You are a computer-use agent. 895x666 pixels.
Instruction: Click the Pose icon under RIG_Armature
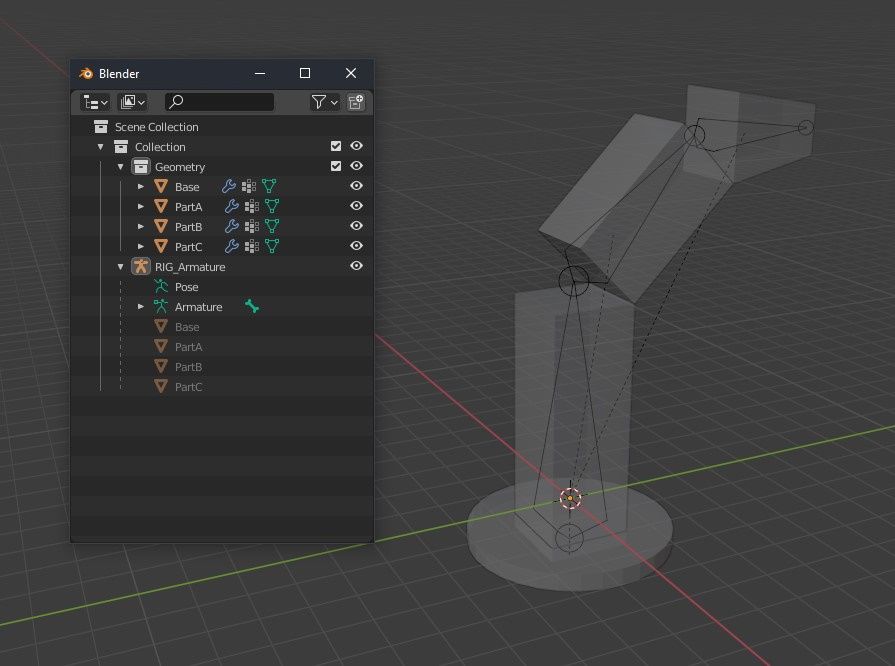coord(161,286)
